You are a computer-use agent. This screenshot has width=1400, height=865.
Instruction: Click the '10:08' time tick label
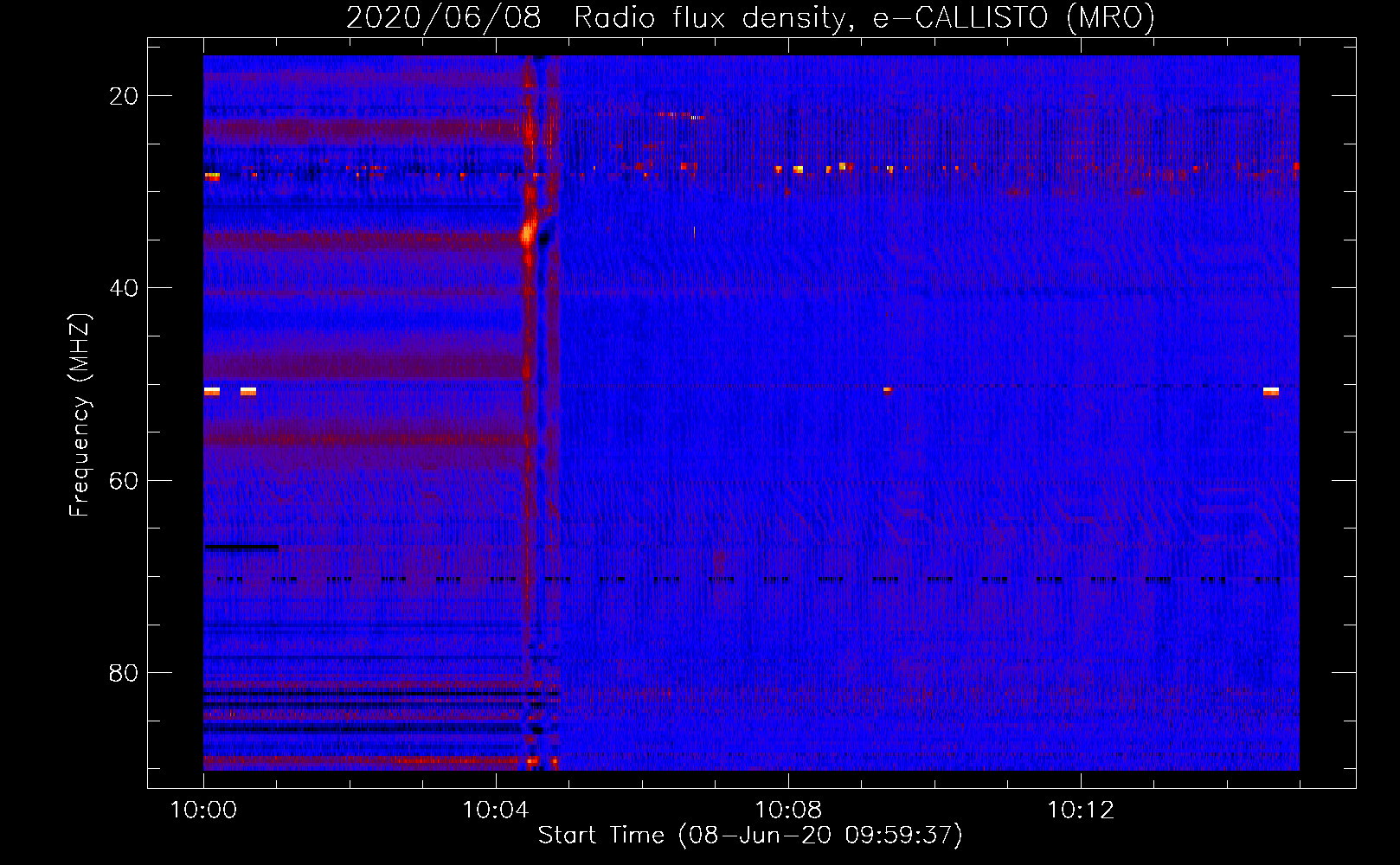tap(788, 811)
